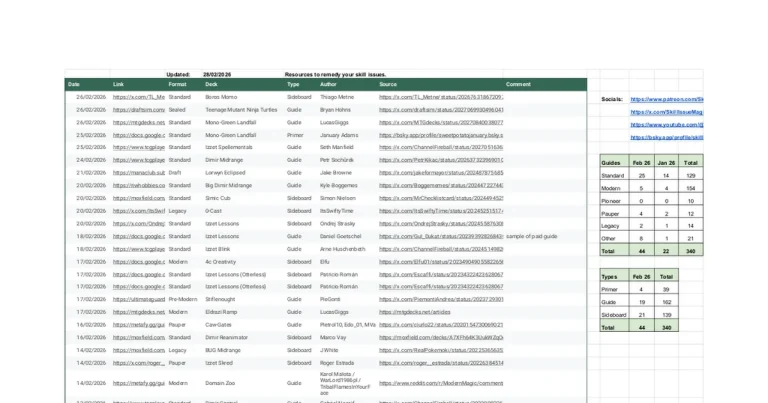Image resolution: width=768 pixels, height=403 pixels.
Task: Open the manaclub link for Lorwyn Eclipsed
Action: [x=139, y=173]
